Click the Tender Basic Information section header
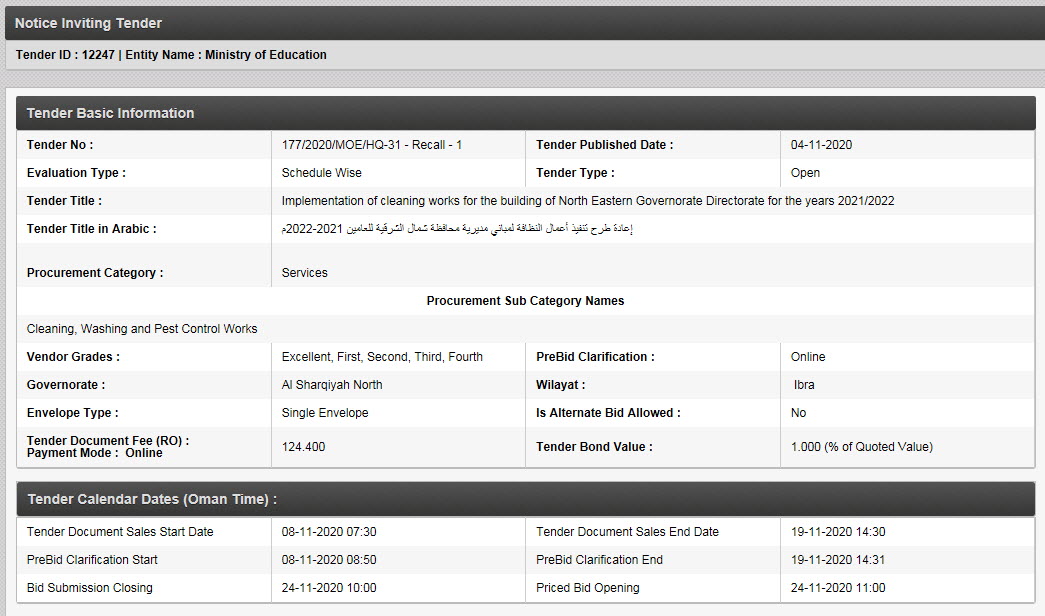Screen dimensions: 1045x616 pos(110,113)
